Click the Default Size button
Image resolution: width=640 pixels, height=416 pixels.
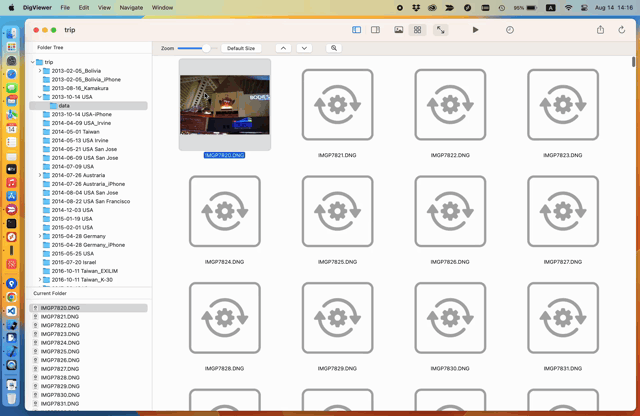coord(241,48)
